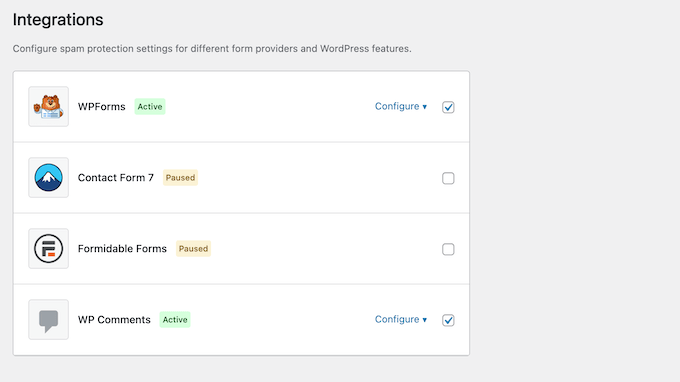Click the Contact Form 7 mountain icon
The width and height of the screenshot is (680, 382).
pos(49,178)
